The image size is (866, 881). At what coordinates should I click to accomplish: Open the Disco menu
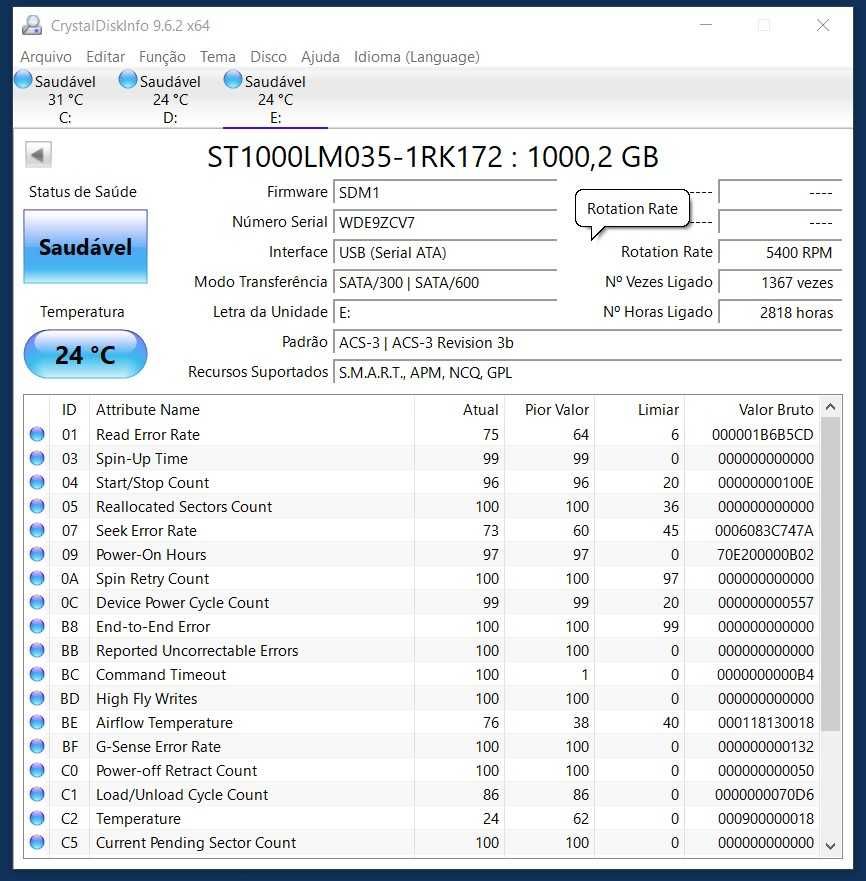[269, 57]
